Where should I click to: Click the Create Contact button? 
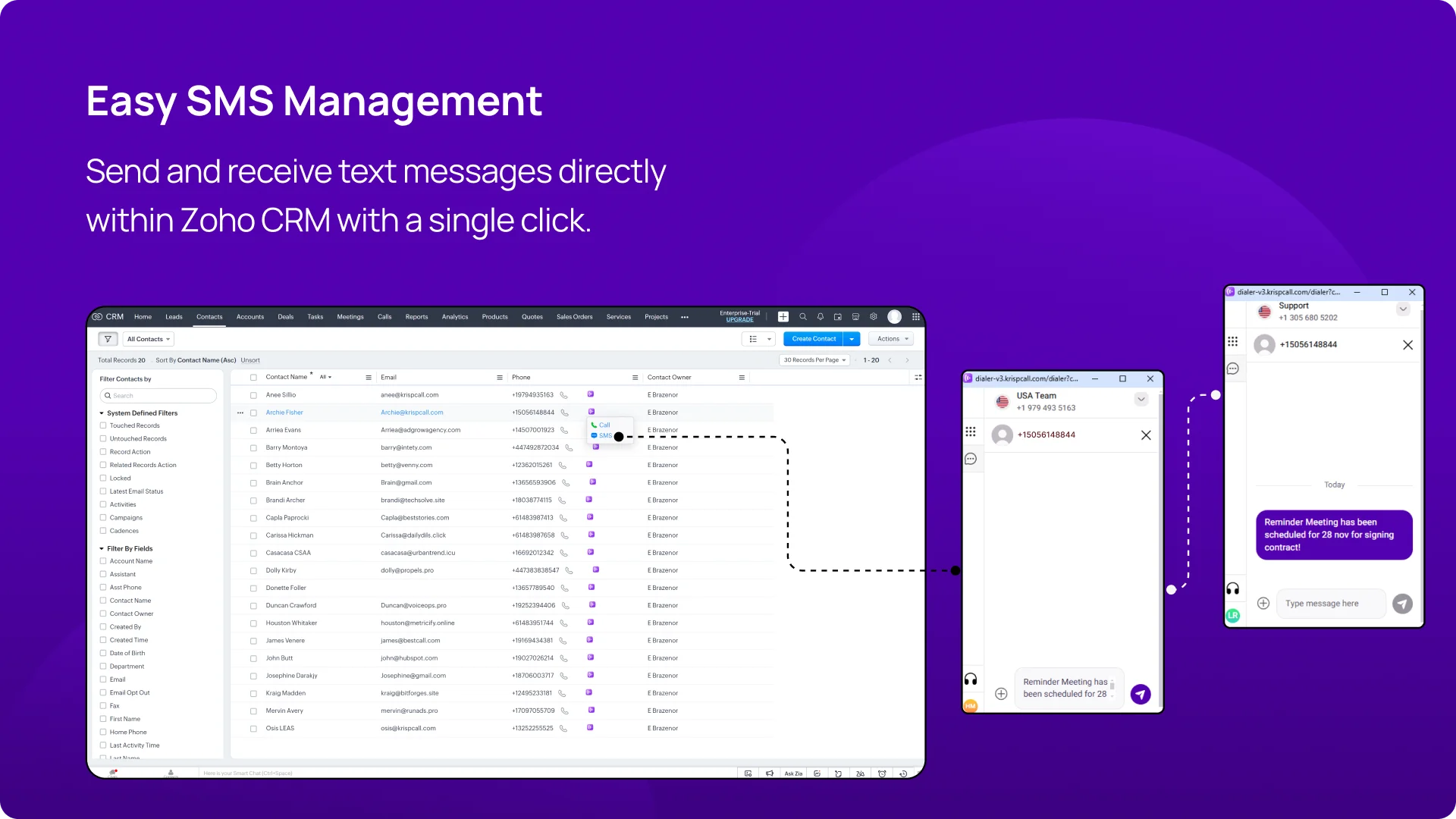[814, 339]
